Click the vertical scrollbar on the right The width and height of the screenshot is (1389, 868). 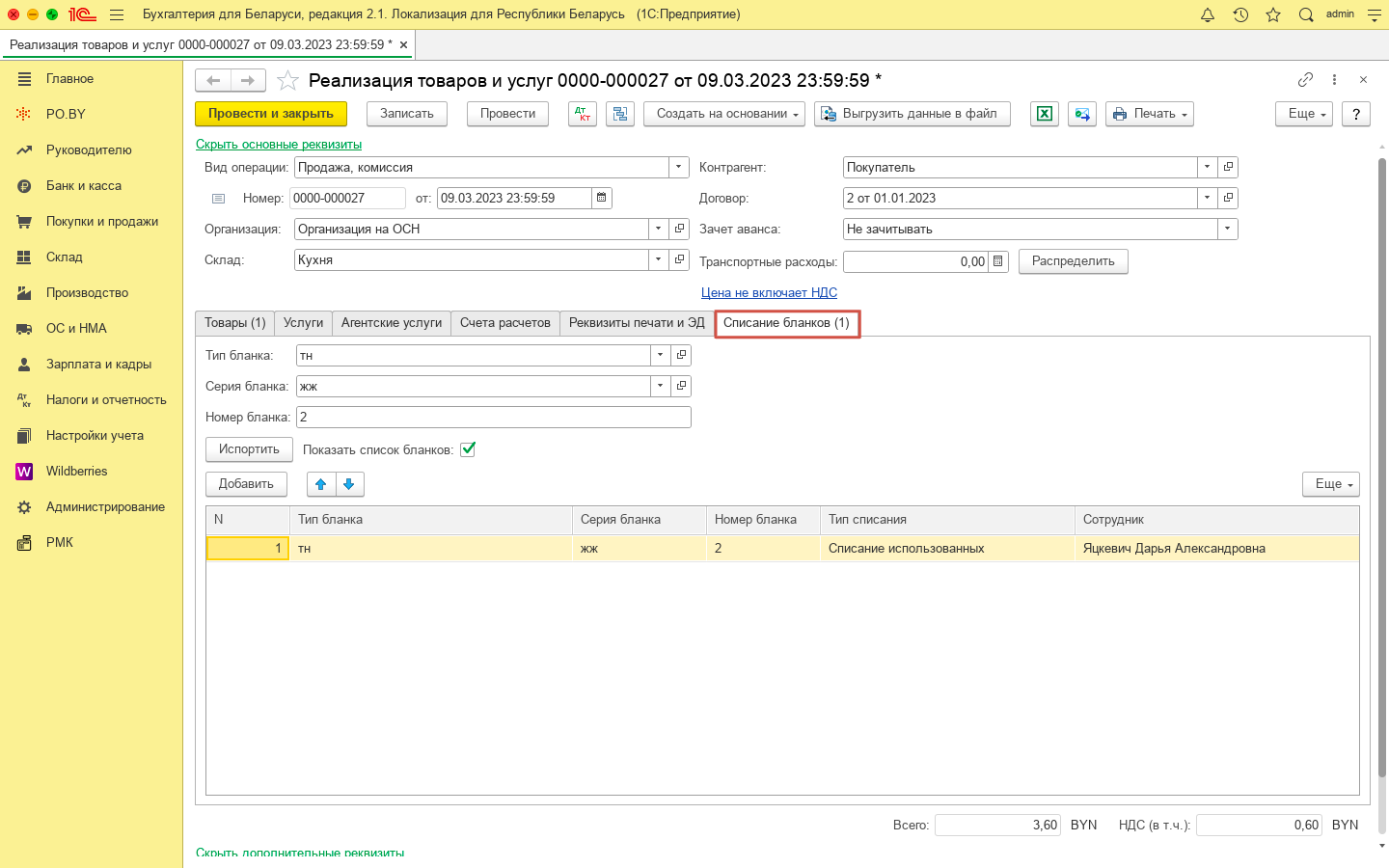click(x=1381, y=463)
